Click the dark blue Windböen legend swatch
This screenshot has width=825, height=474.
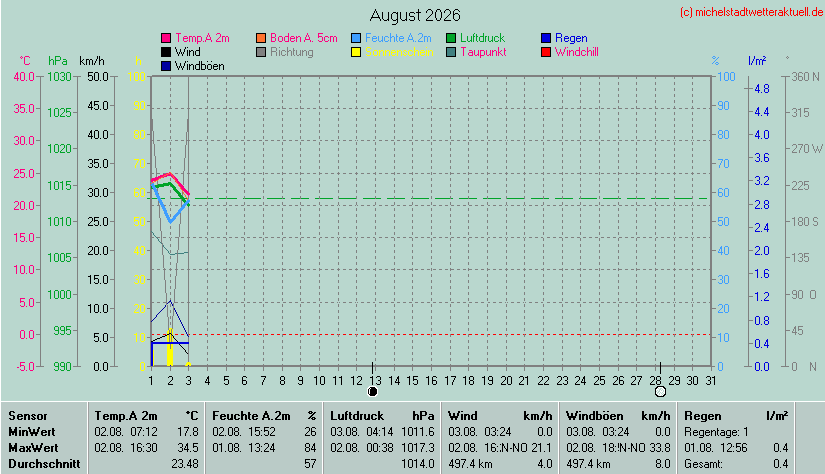(166, 66)
